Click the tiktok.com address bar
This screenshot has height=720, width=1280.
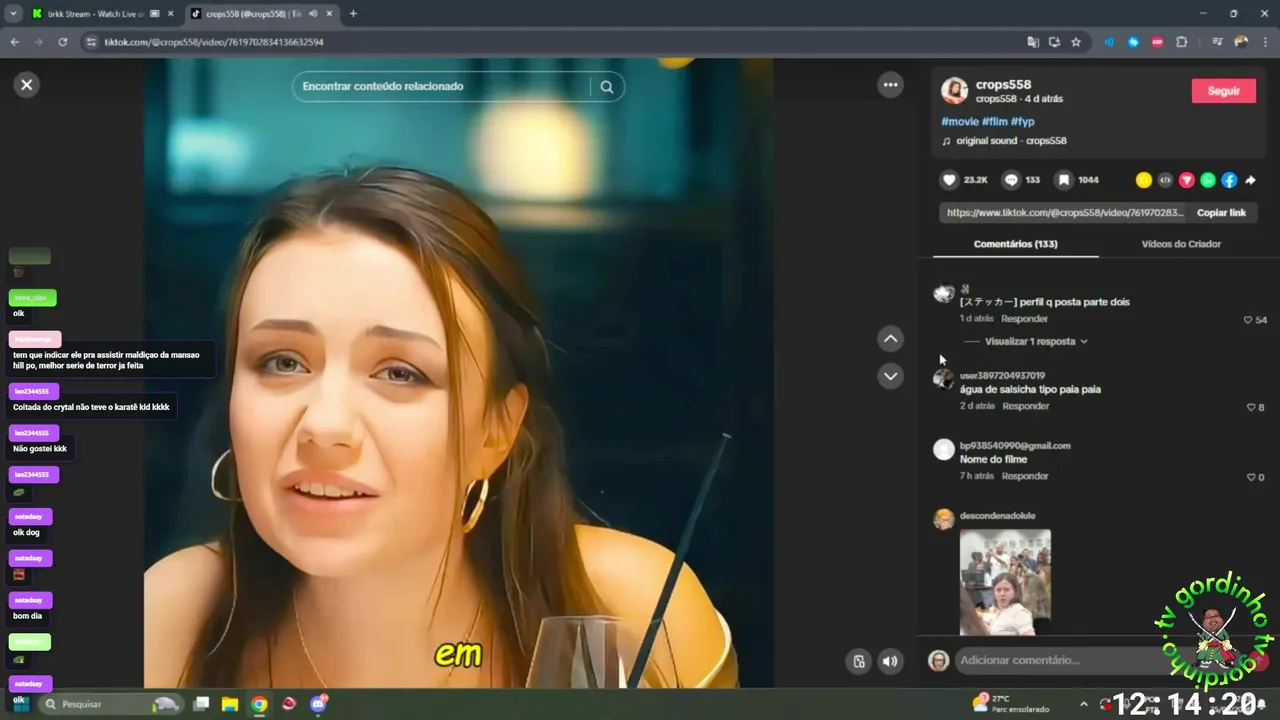(550, 42)
